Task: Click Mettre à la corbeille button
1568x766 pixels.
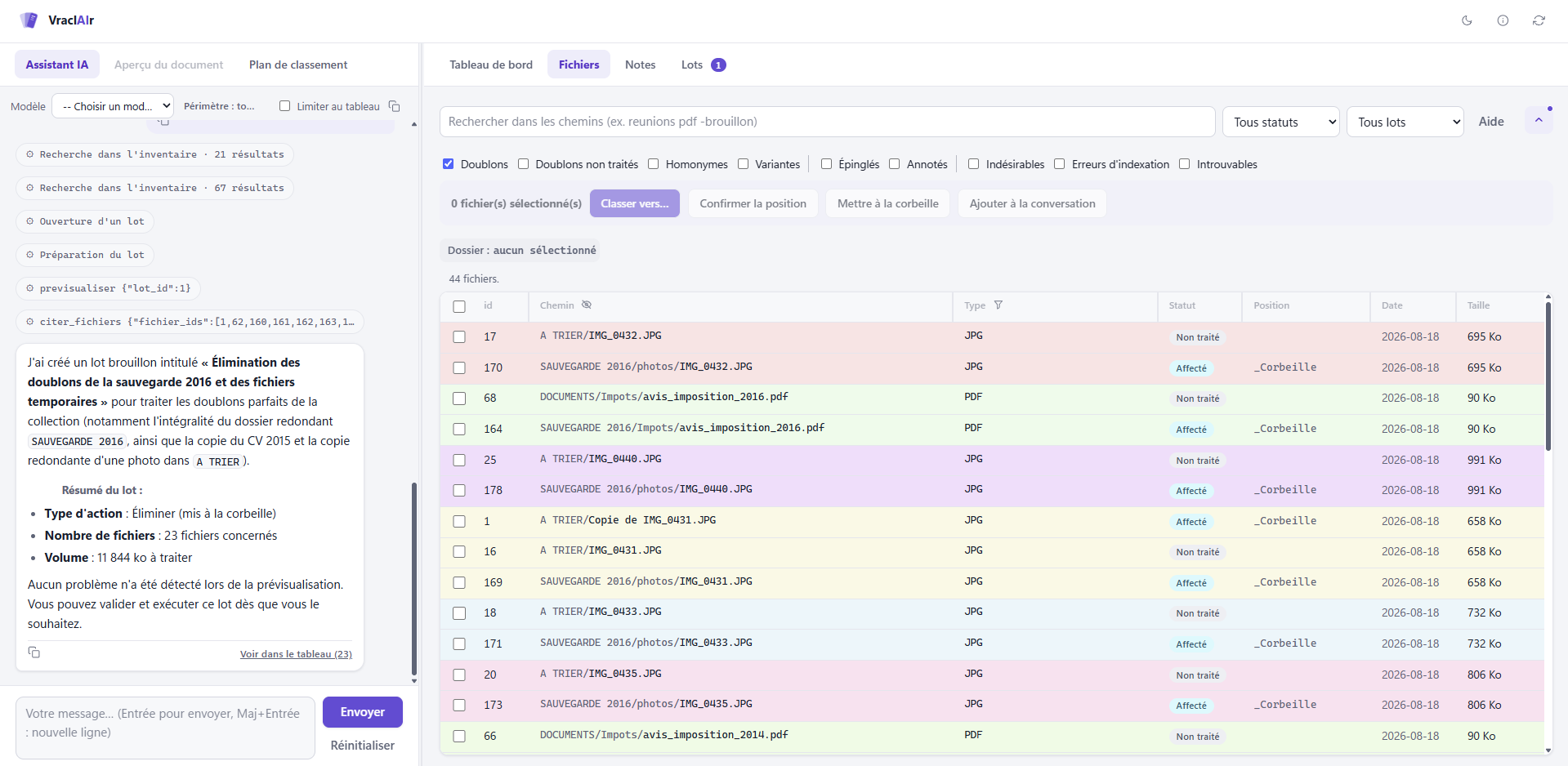Action: pyautogui.click(x=888, y=203)
